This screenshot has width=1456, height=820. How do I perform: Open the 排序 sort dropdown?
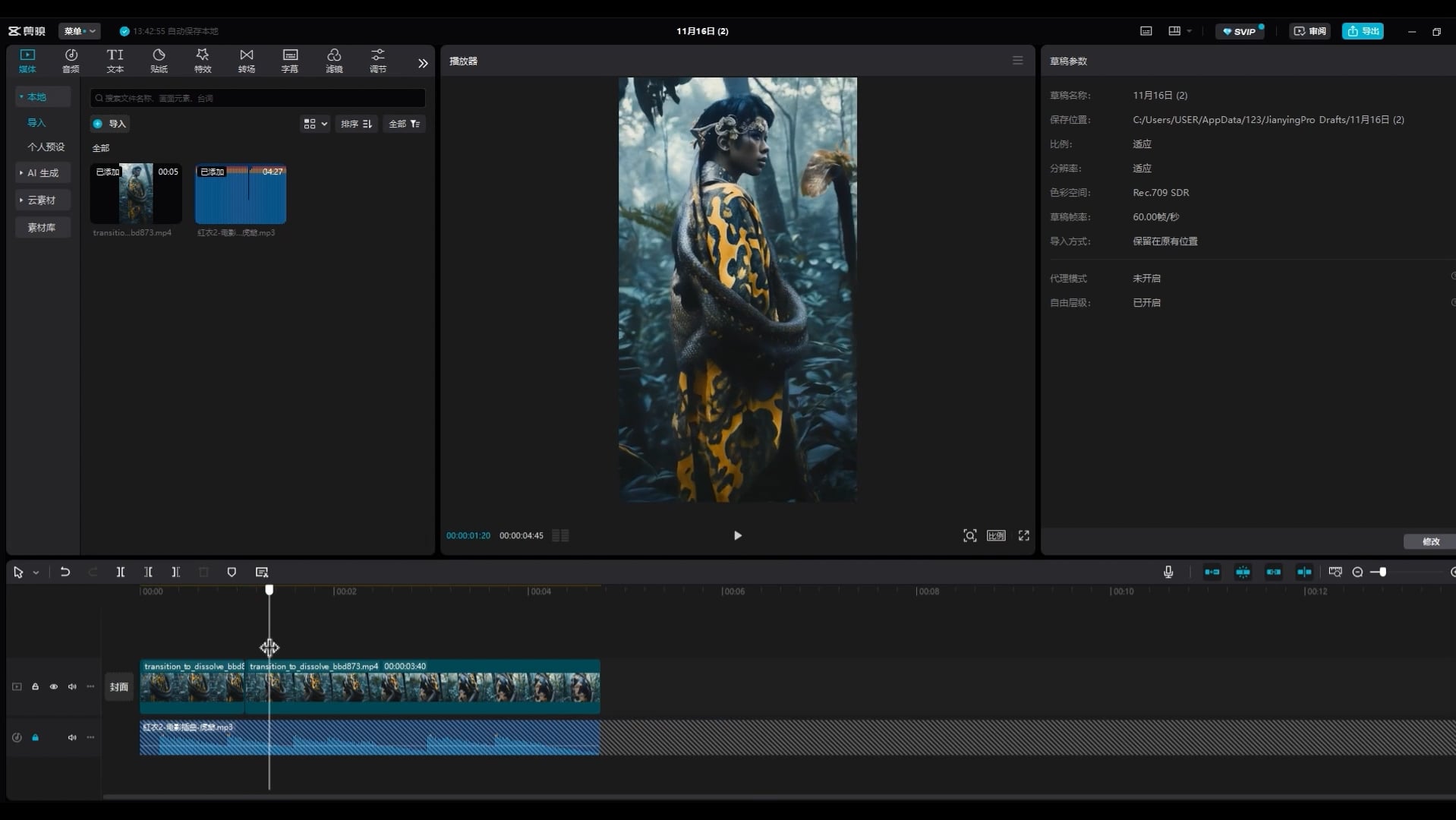(356, 124)
